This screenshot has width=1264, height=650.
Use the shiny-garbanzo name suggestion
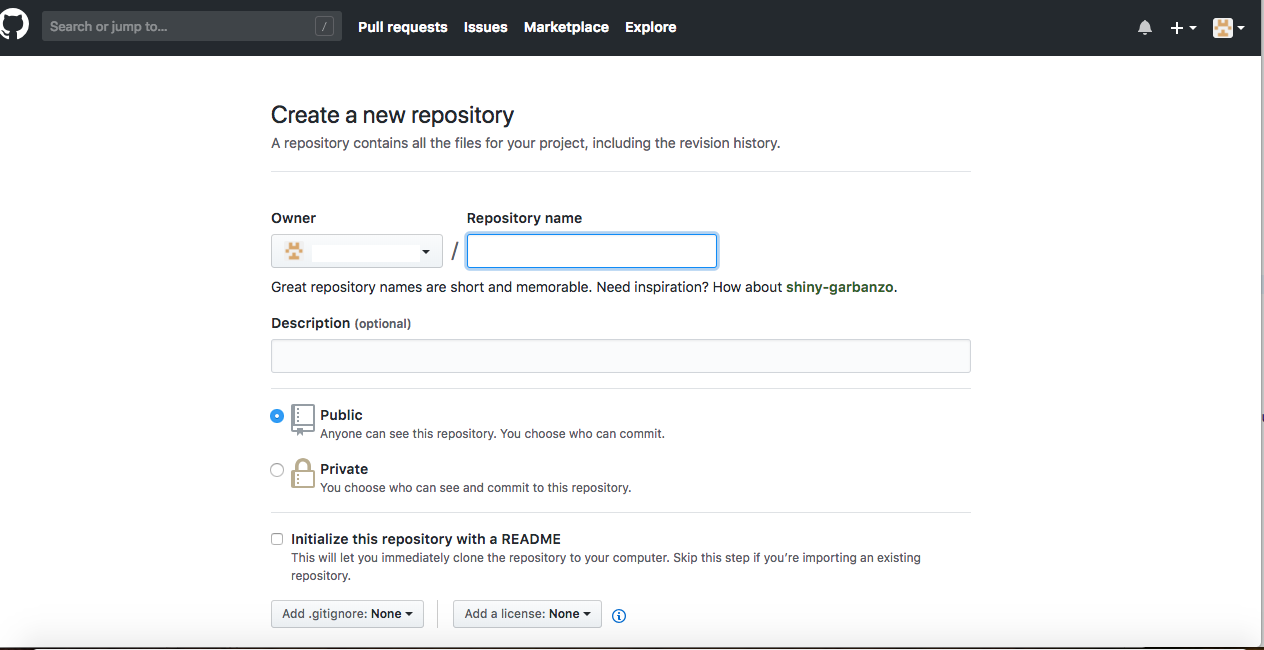click(x=839, y=287)
